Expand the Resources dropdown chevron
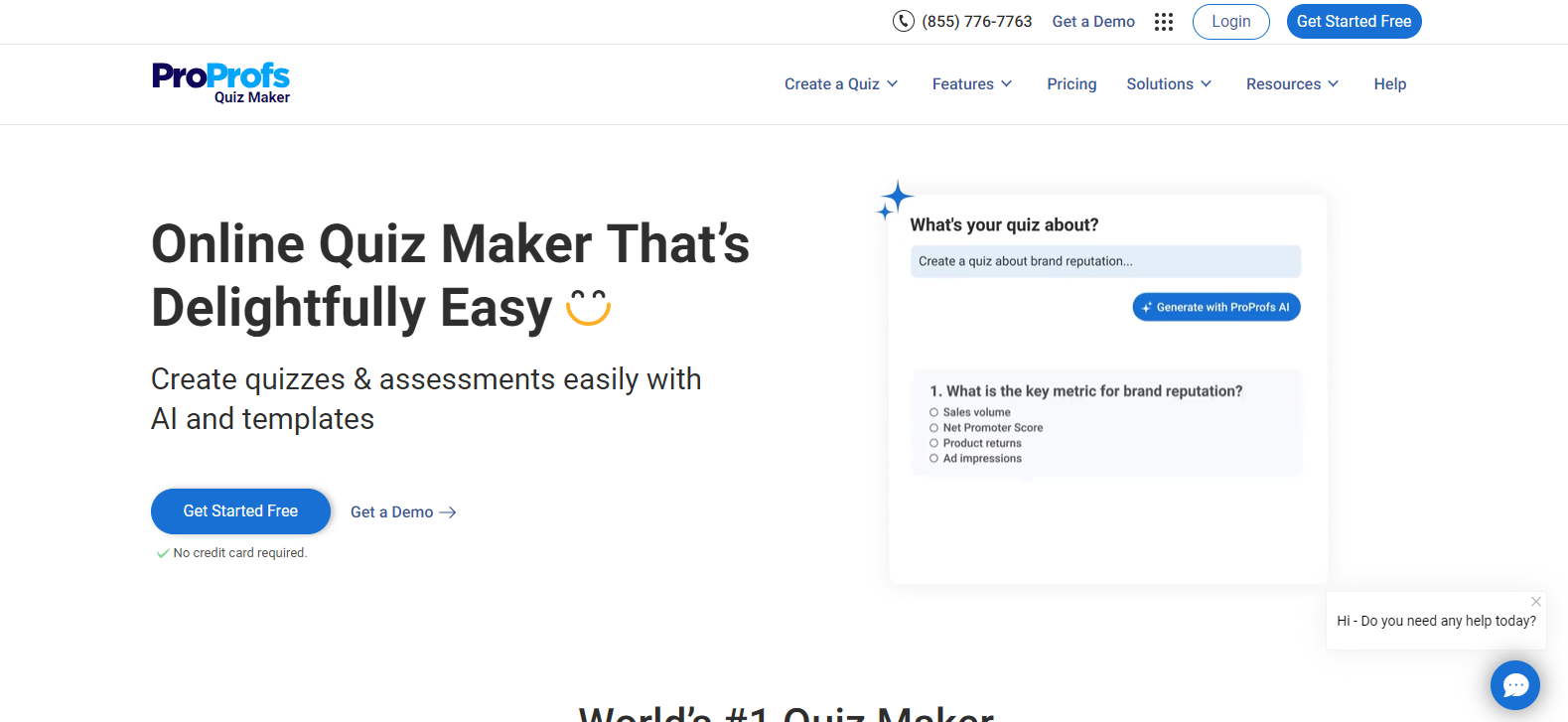 click(x=1334, y=84)
